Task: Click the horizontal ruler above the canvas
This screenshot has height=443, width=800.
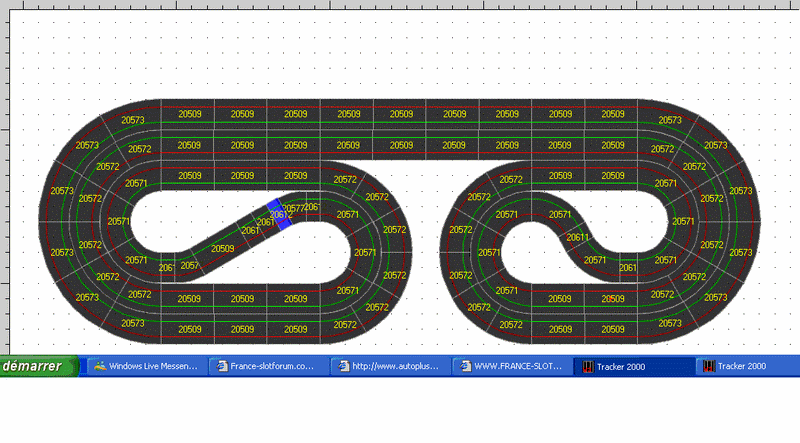Action: [x=400, y=5]
